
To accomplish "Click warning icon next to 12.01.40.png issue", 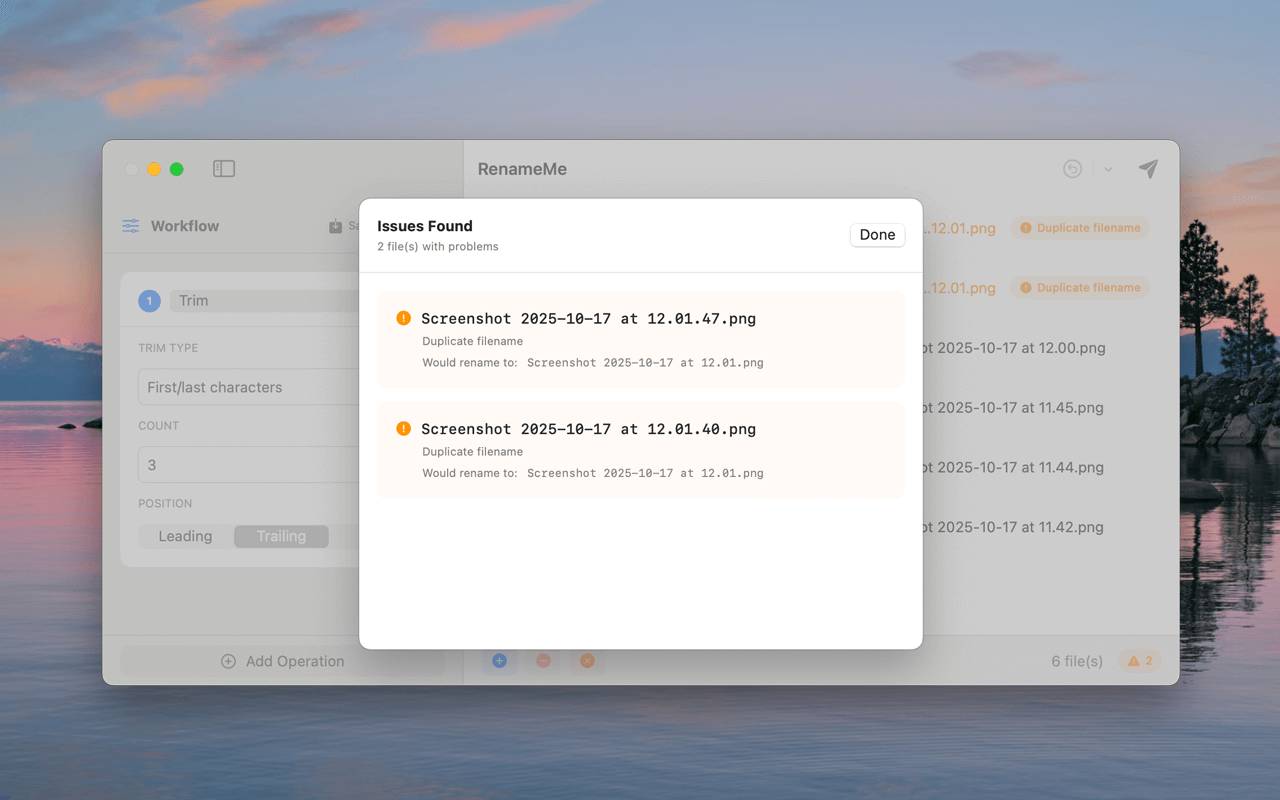I will coord(403,428).
